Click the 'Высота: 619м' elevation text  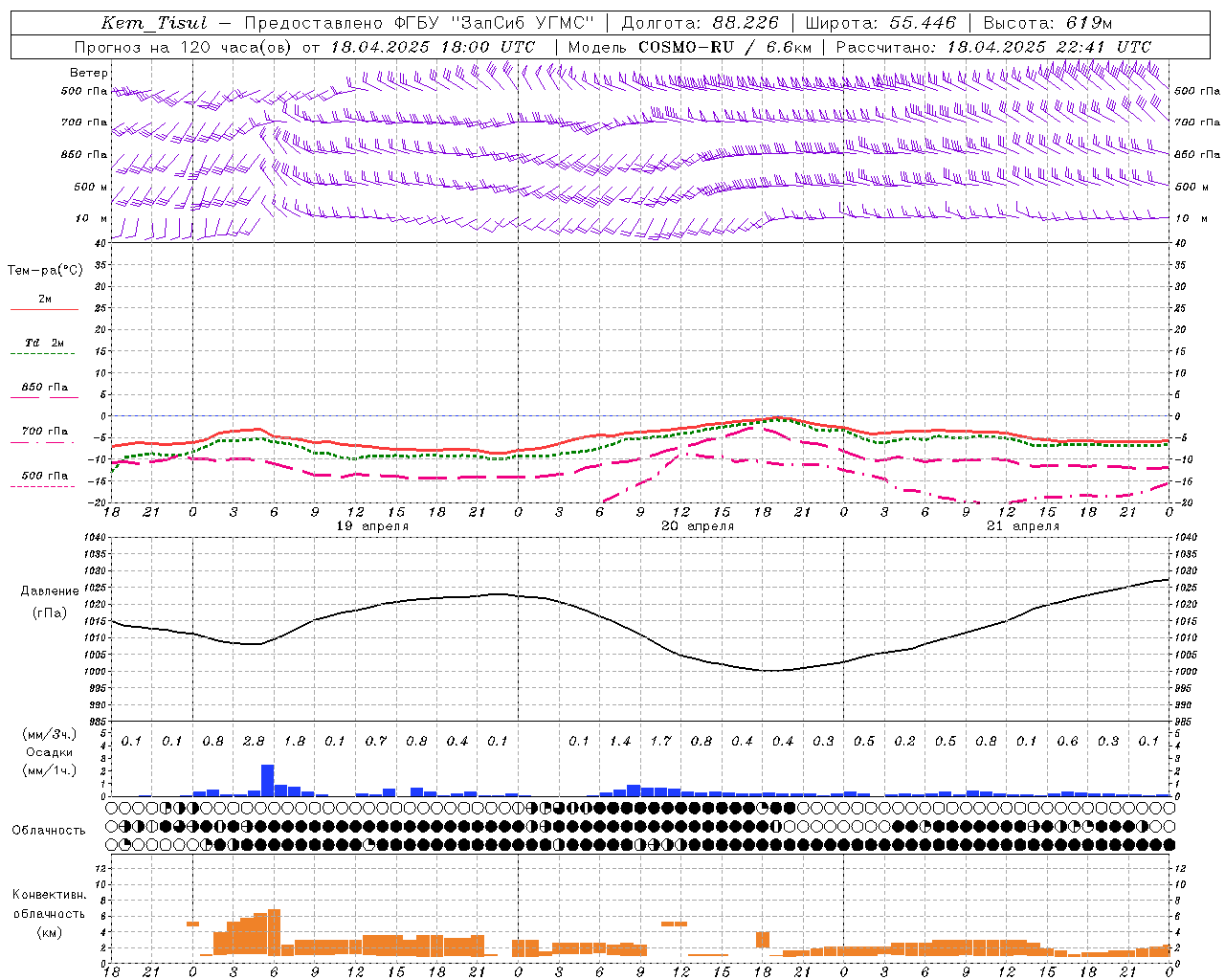1048,23
